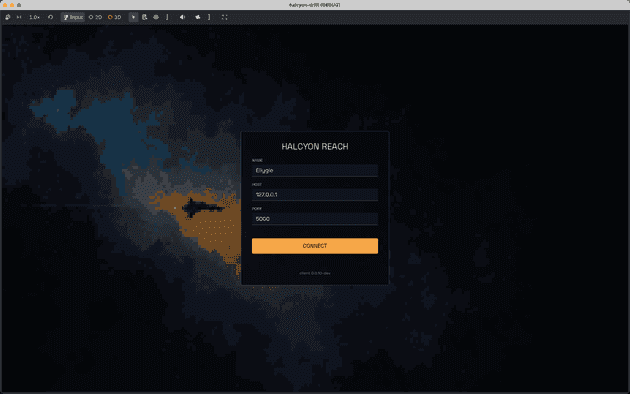Open the 1.0x game speed selector

click(x=35, y=17)
